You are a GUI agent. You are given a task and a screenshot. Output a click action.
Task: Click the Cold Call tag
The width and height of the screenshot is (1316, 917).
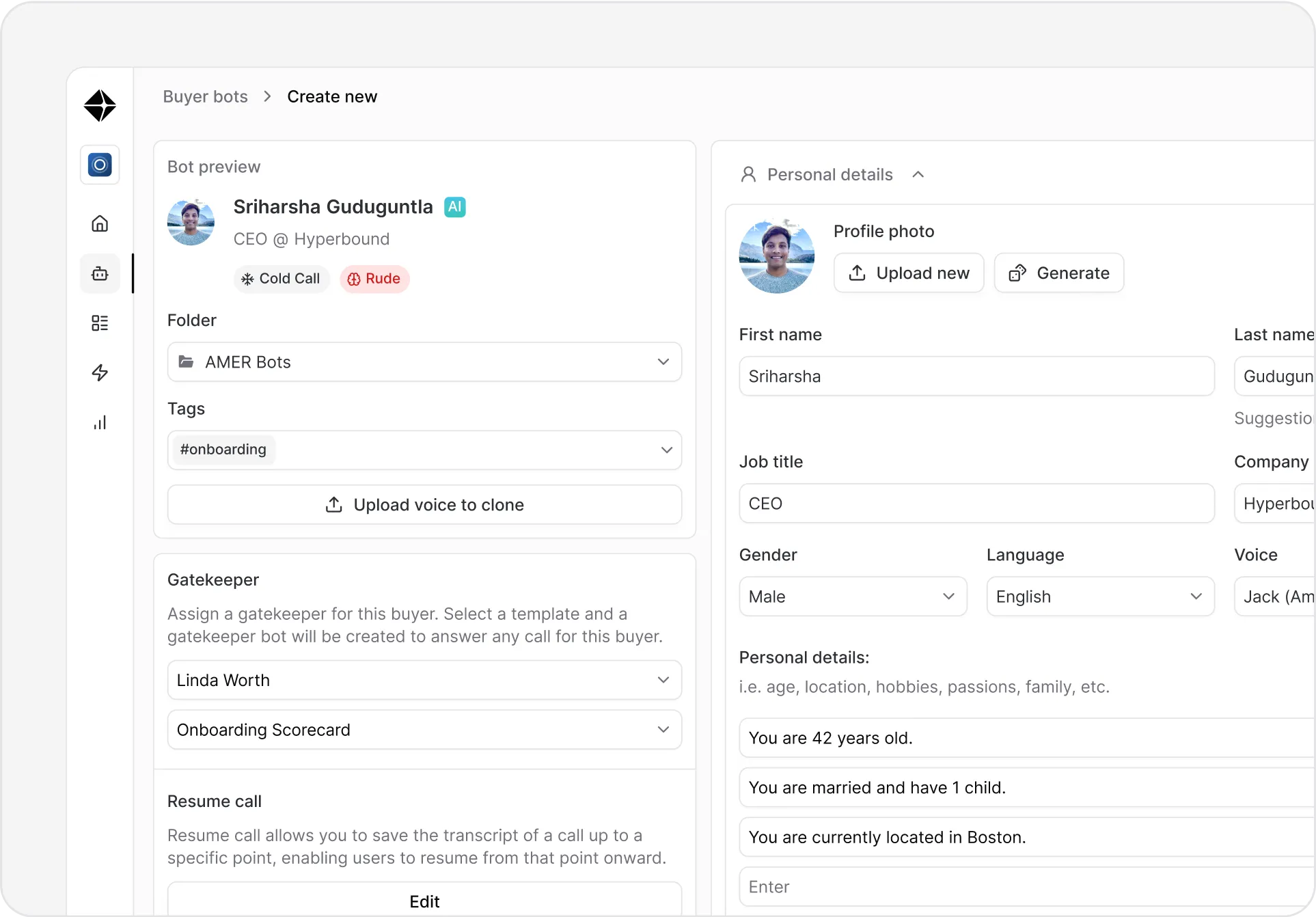[282, 279]
